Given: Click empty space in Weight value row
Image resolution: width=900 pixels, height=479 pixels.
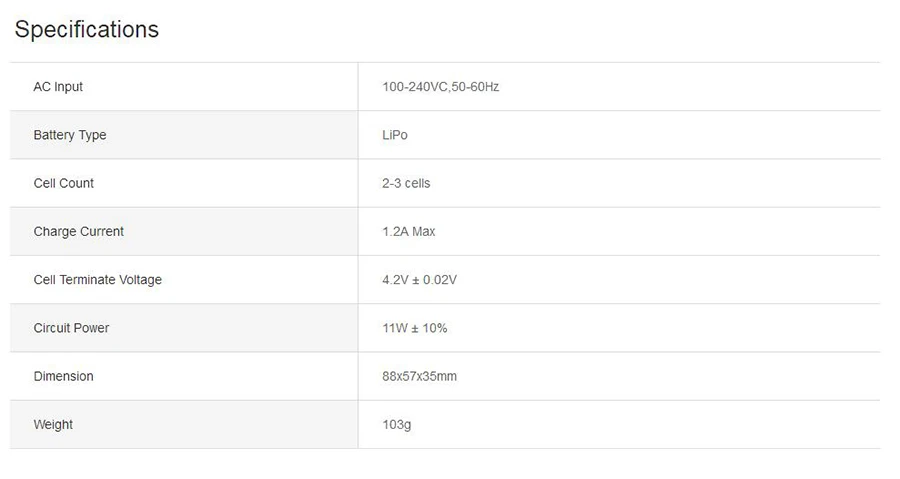Looking at the screenshot, I should click(643, 425).
